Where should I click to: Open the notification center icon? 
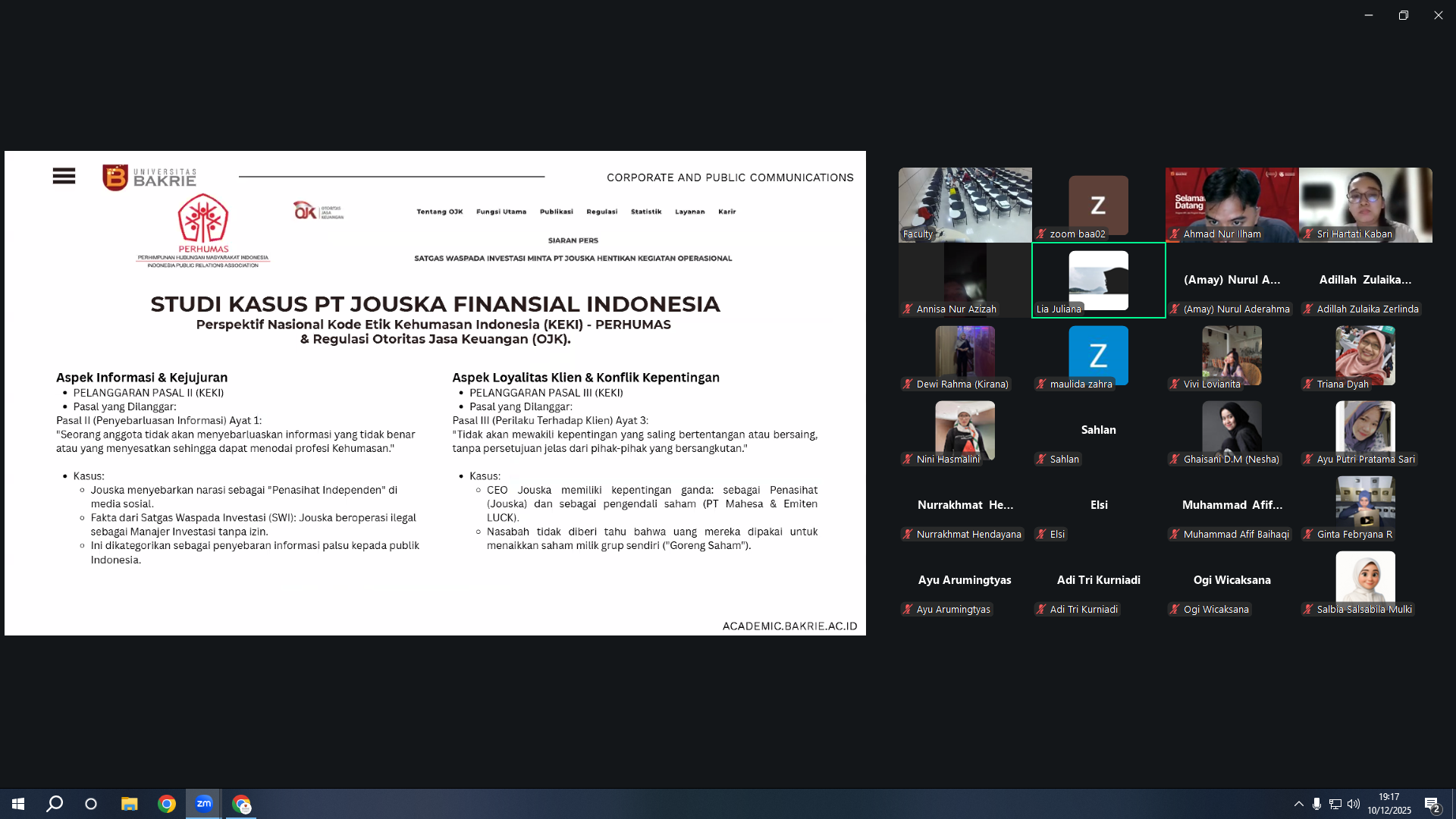[1432, 804]
